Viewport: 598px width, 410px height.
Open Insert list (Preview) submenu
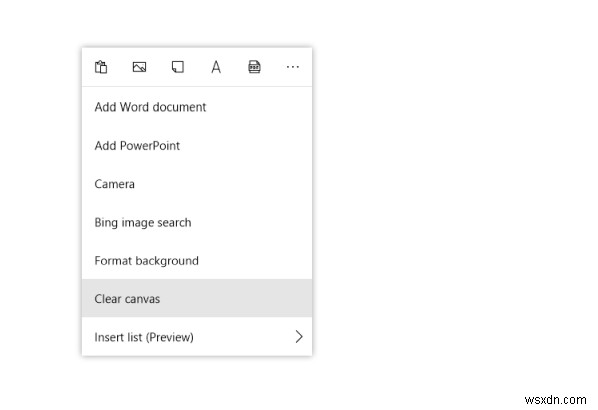coord(197,337)
